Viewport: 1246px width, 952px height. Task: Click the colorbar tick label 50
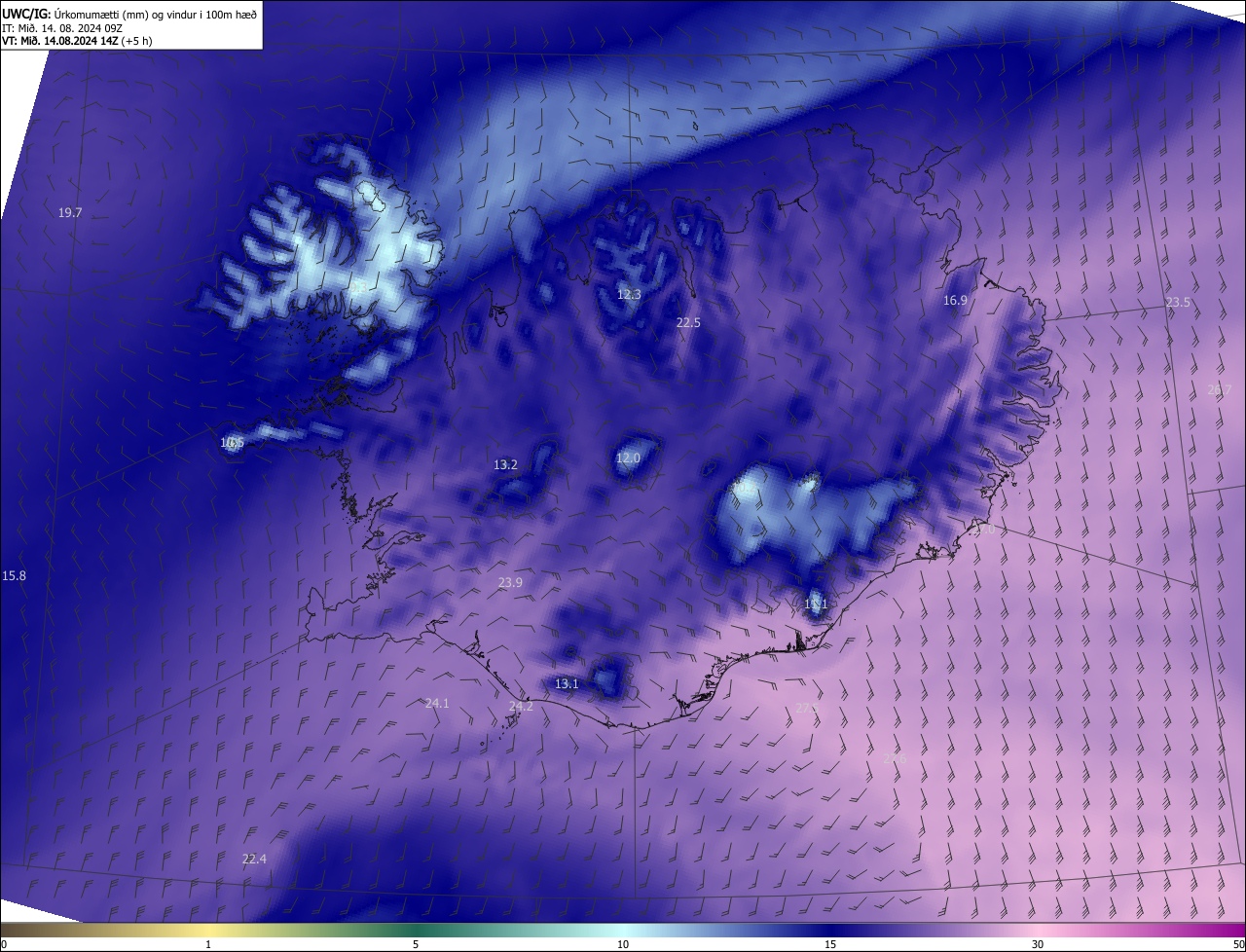click(x=1238, y=944)
